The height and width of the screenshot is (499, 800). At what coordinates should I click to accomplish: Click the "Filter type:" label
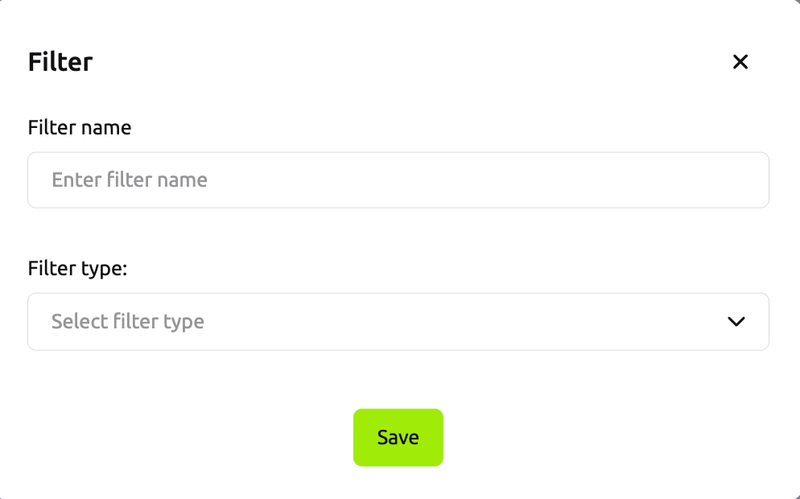[x=77, y=268]
